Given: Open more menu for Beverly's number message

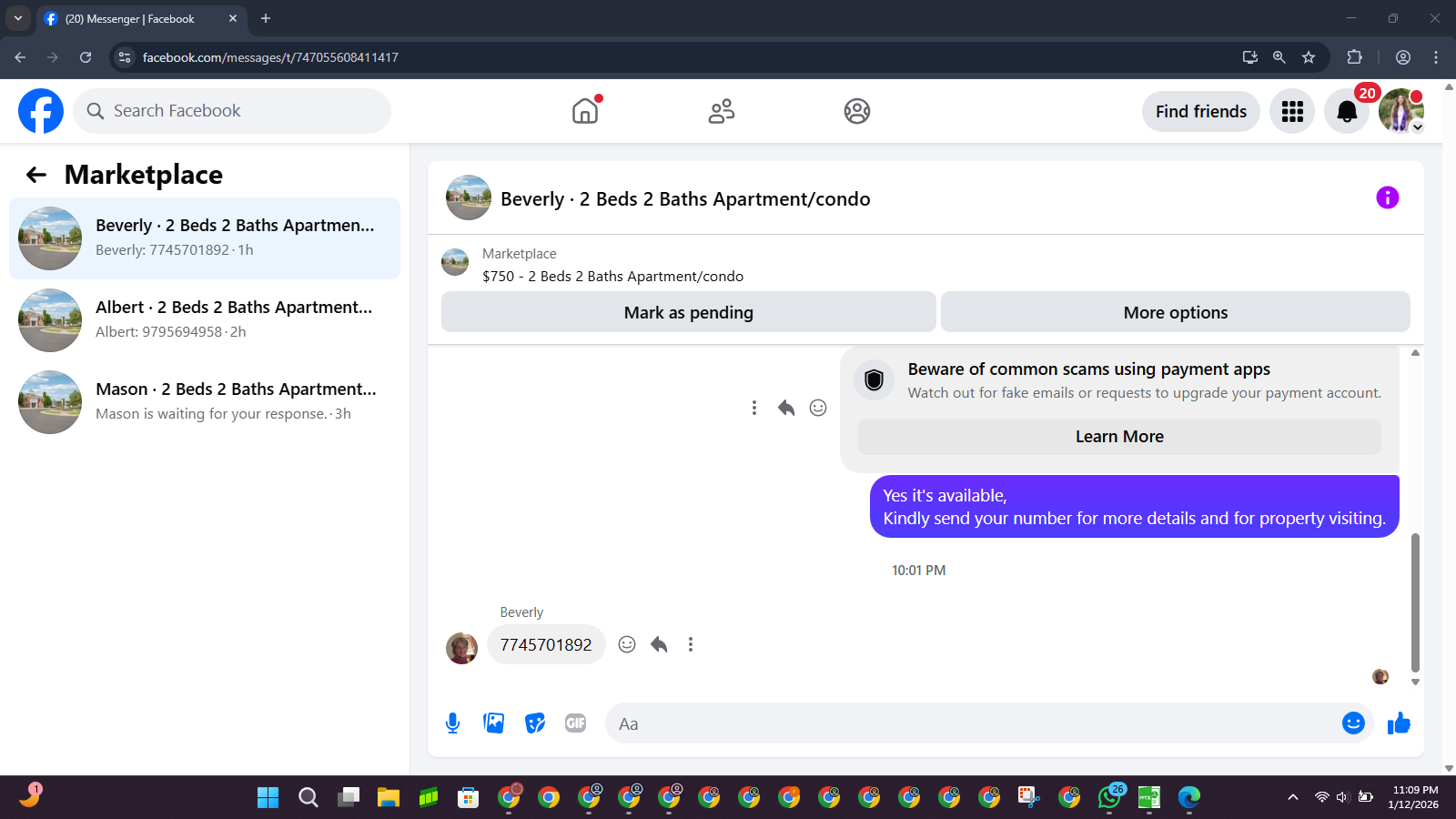Looking at the screenshot, I should click(691, 644).
